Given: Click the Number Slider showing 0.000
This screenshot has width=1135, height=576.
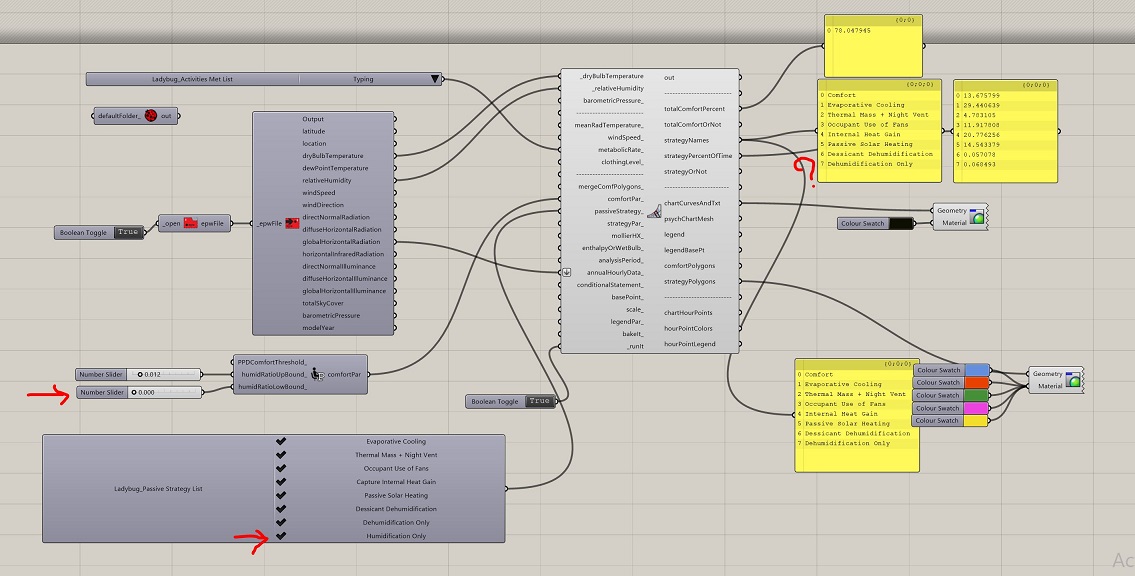Looking at the screenshot, I should 139,392.
